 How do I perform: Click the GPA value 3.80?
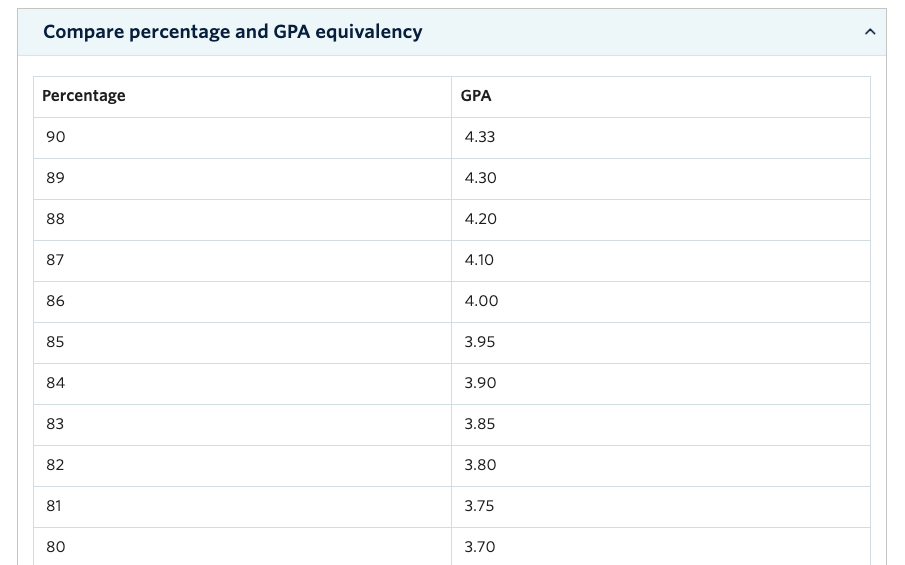pyautogui.click(x=480, y=465)
